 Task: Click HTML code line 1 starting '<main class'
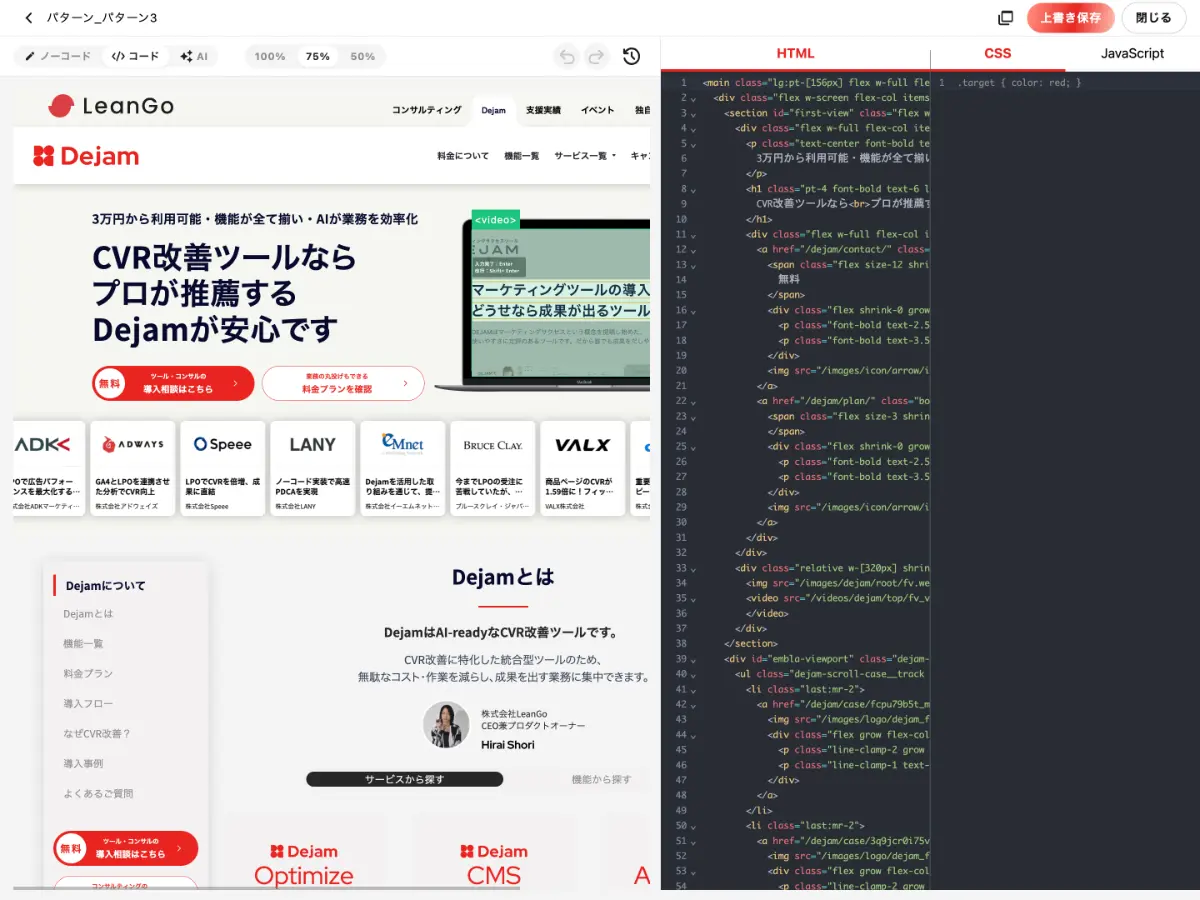tap(816, 82)
